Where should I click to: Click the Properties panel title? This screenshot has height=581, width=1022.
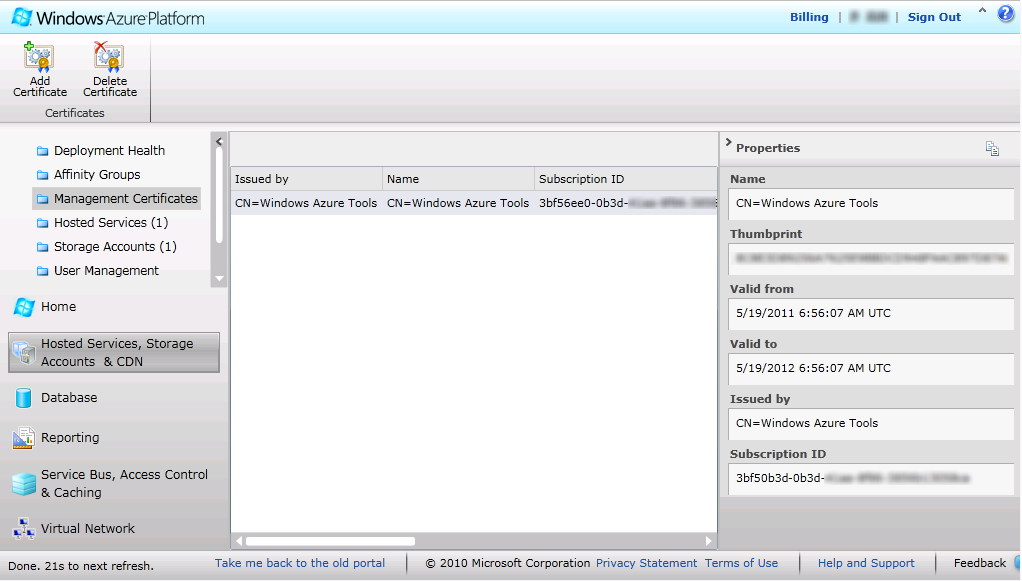(768, 148)
